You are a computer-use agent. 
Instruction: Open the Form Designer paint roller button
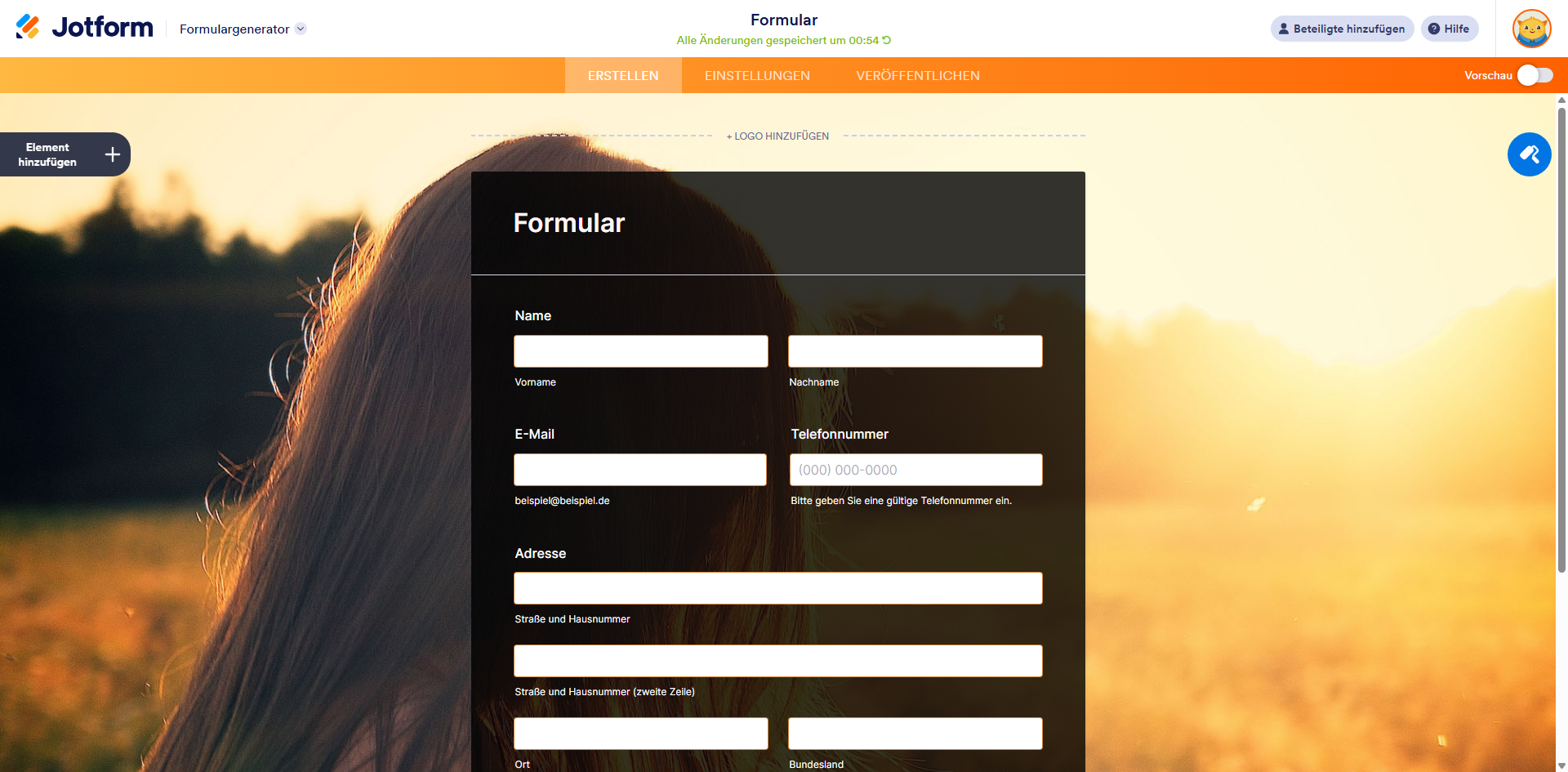click(x=1530, y=154)
